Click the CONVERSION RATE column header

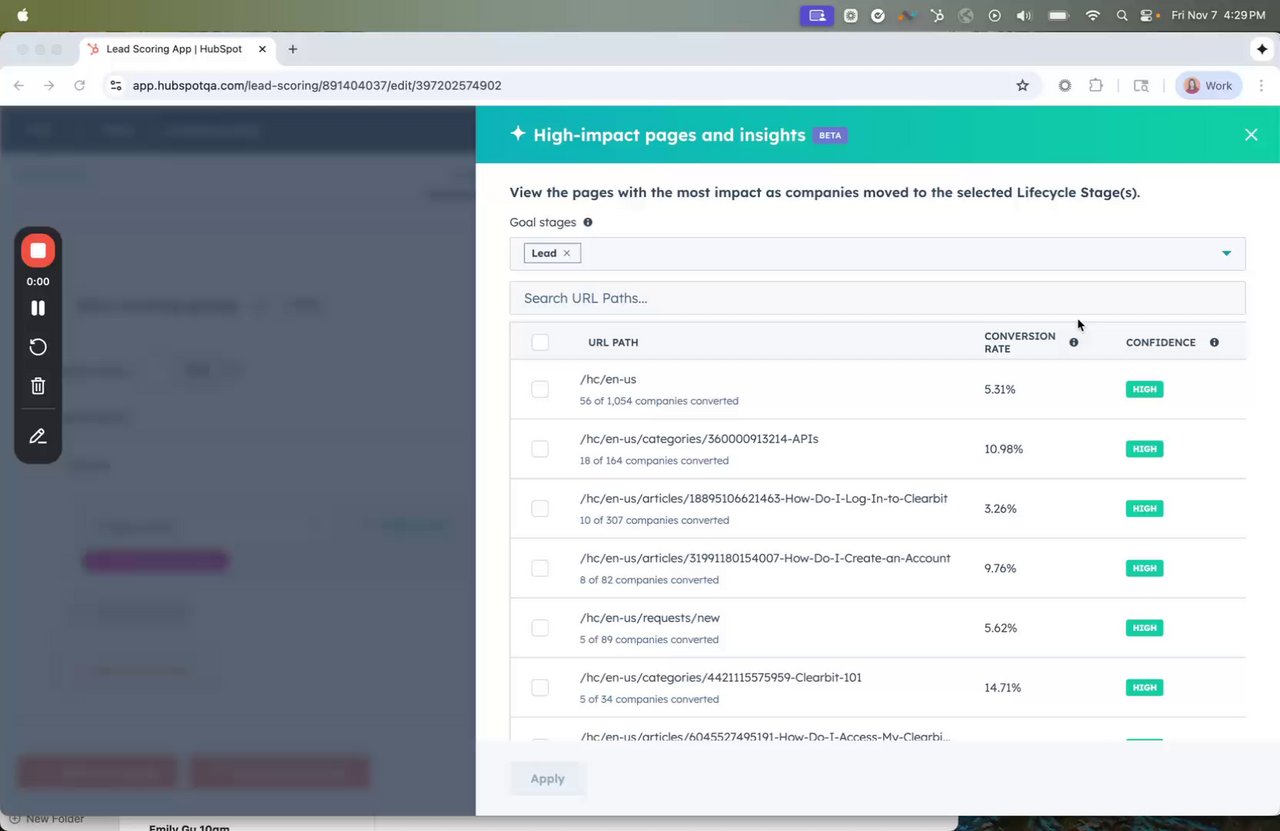(1019, 342)
